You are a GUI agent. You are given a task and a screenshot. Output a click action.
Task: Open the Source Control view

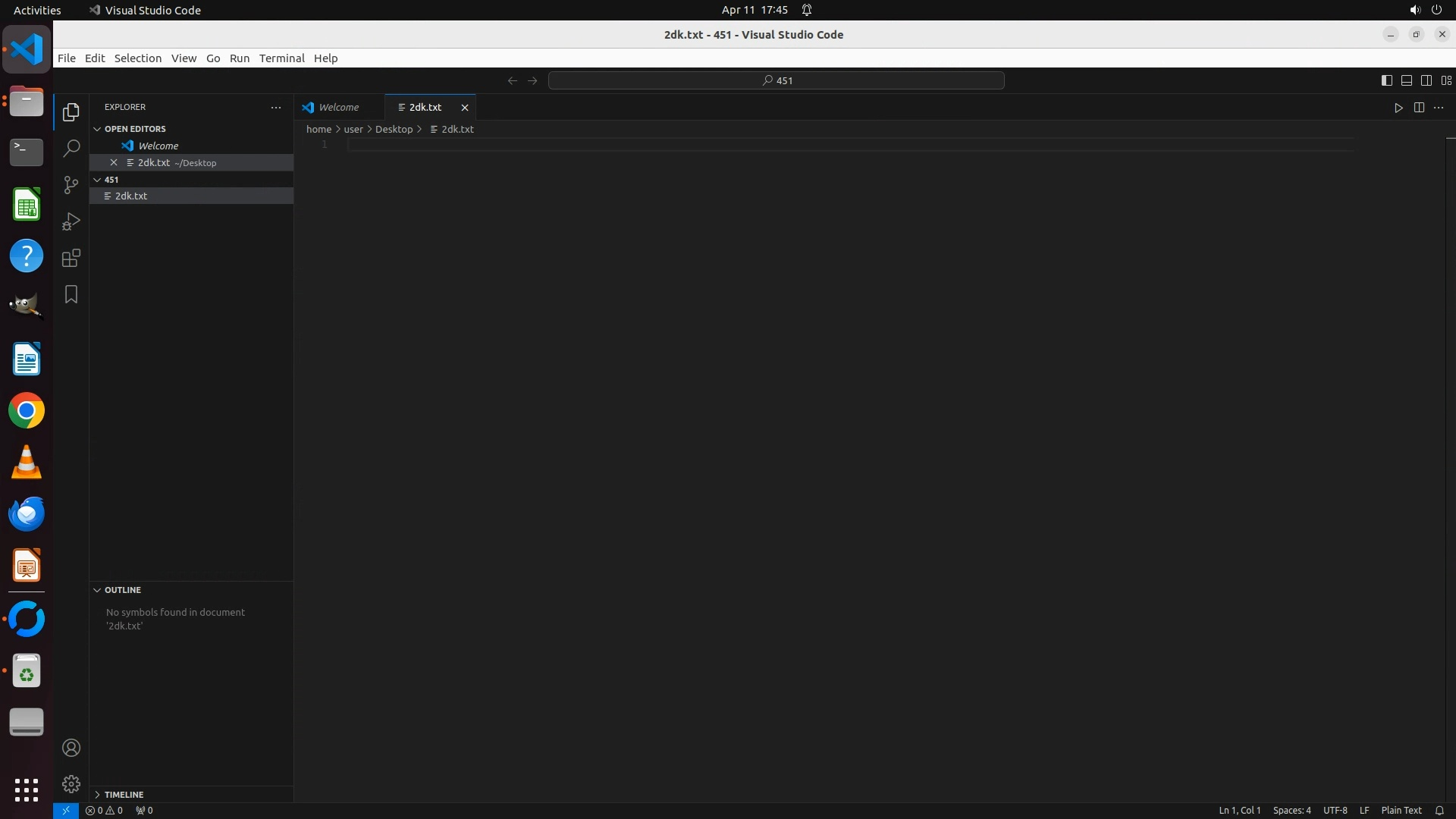(x=71, y=185)
